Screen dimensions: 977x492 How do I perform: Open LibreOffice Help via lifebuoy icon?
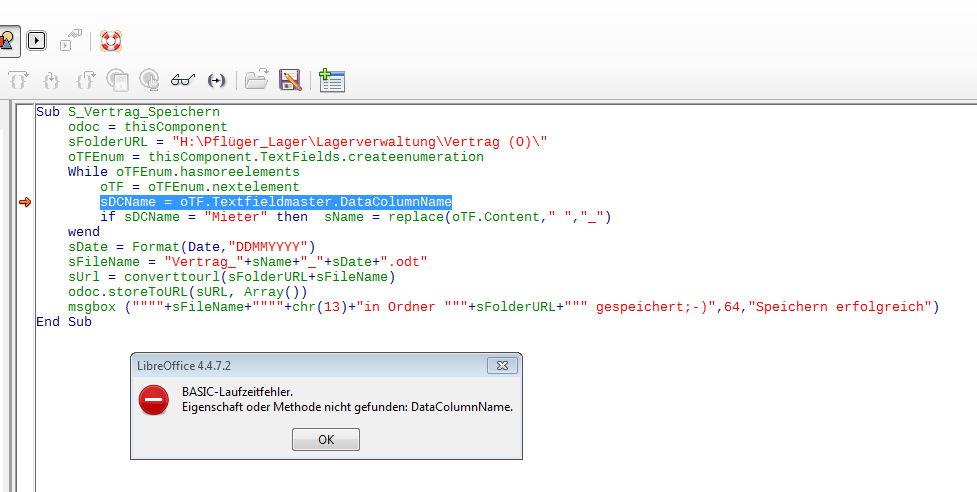pos(111,41)
